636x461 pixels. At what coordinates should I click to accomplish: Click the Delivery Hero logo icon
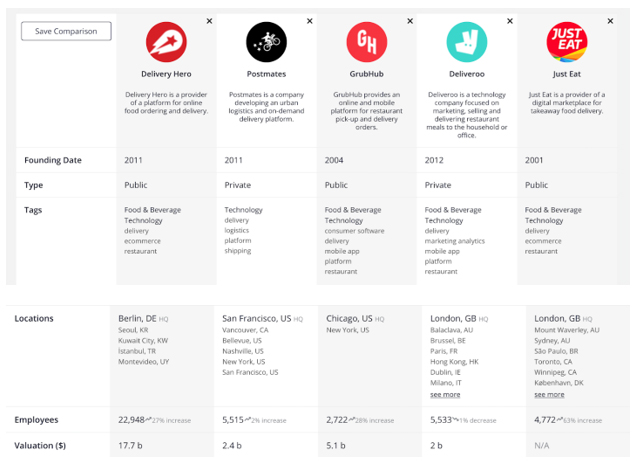click(166, 43)
